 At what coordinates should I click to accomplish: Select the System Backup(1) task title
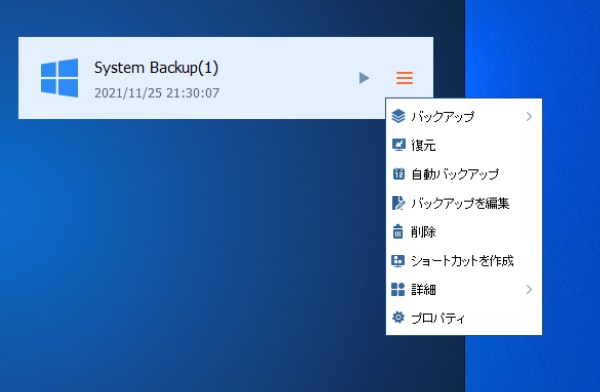(156, 68)
